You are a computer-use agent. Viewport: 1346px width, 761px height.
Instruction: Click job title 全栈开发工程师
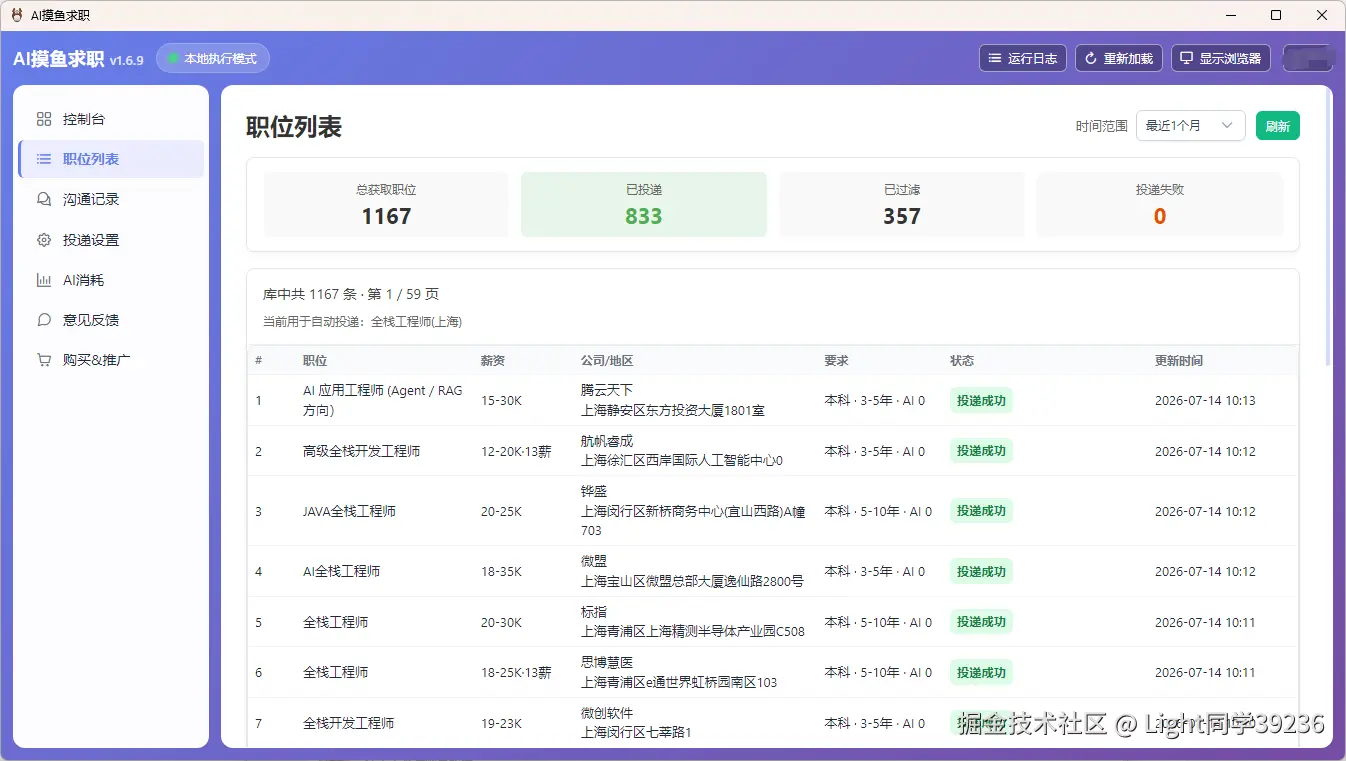pyautogui.click(x=348, y=723)
